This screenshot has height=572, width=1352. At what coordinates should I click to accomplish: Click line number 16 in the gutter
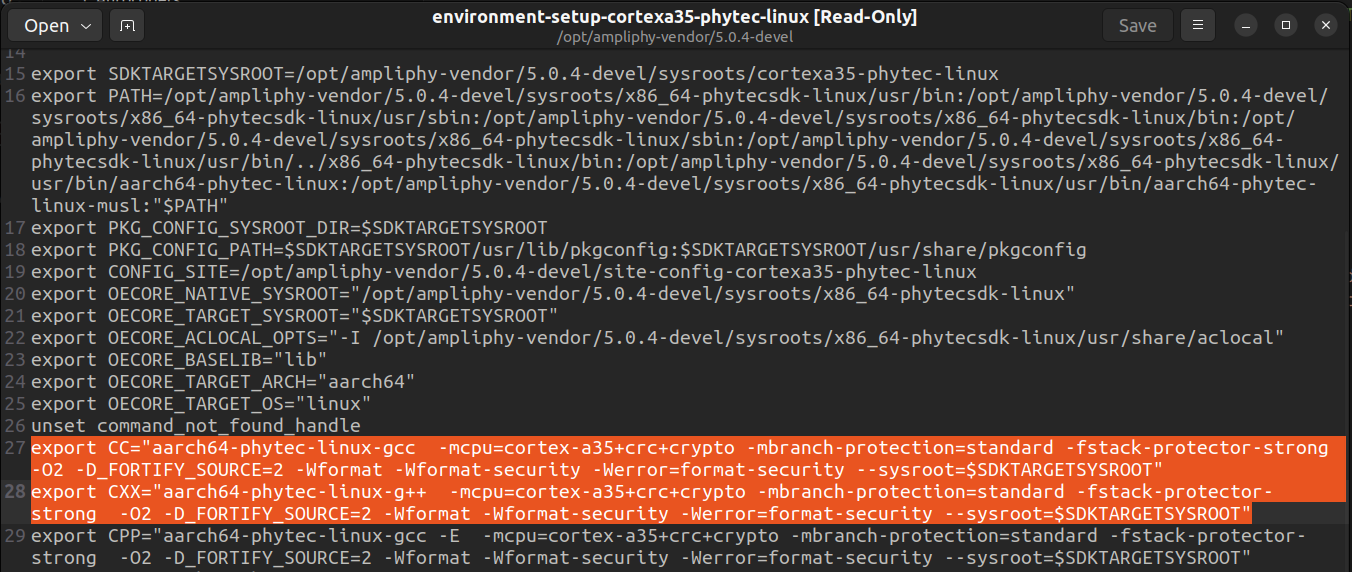(15, 96)
